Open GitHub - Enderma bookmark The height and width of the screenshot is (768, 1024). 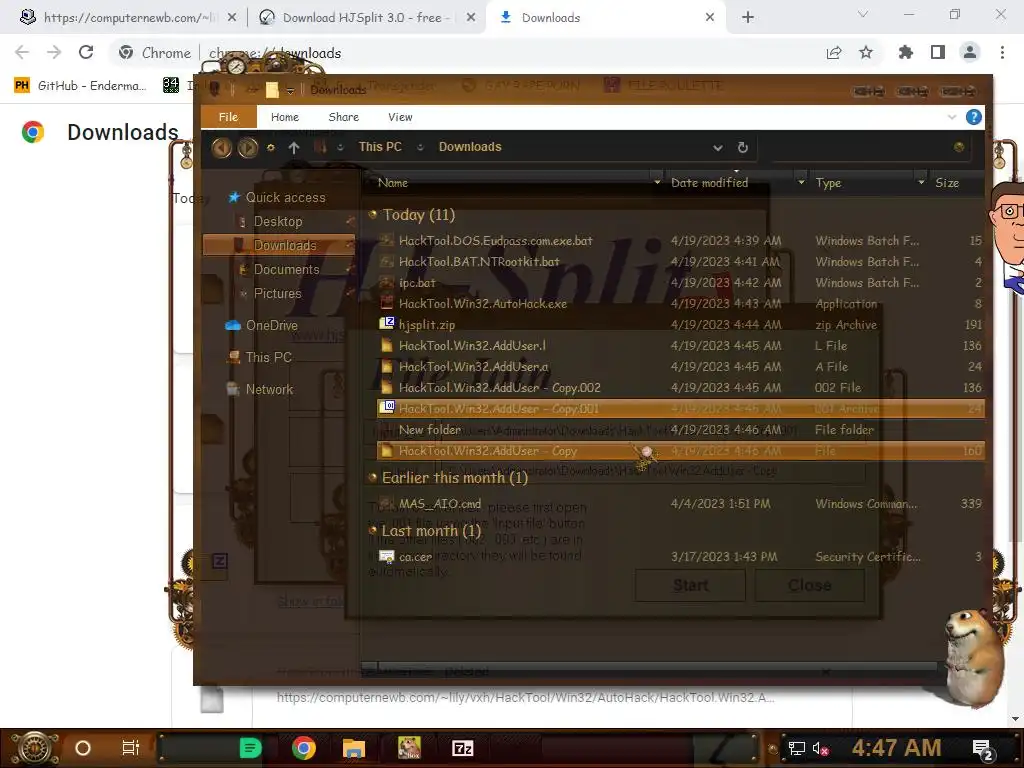pyautogui.click(x=80, y=86)
